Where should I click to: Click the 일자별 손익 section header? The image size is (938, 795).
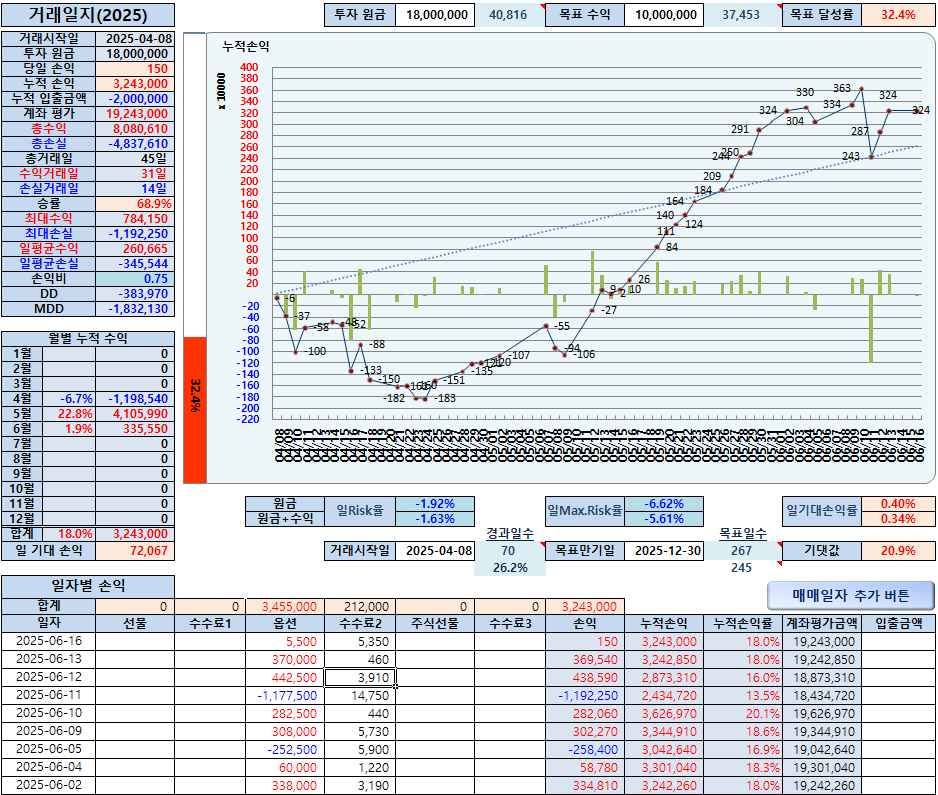point(88,586)
